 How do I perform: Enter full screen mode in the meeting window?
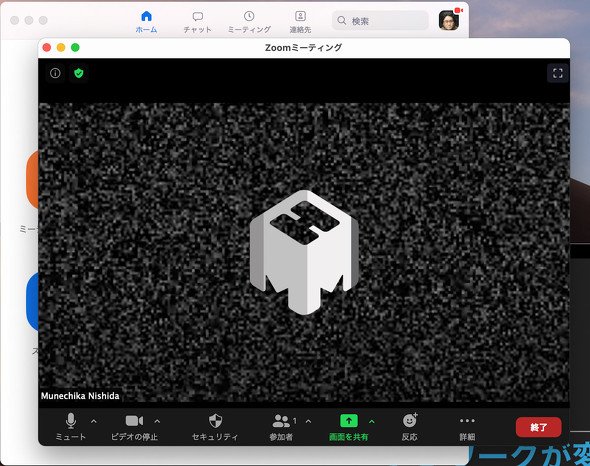(x=558, y=73)
